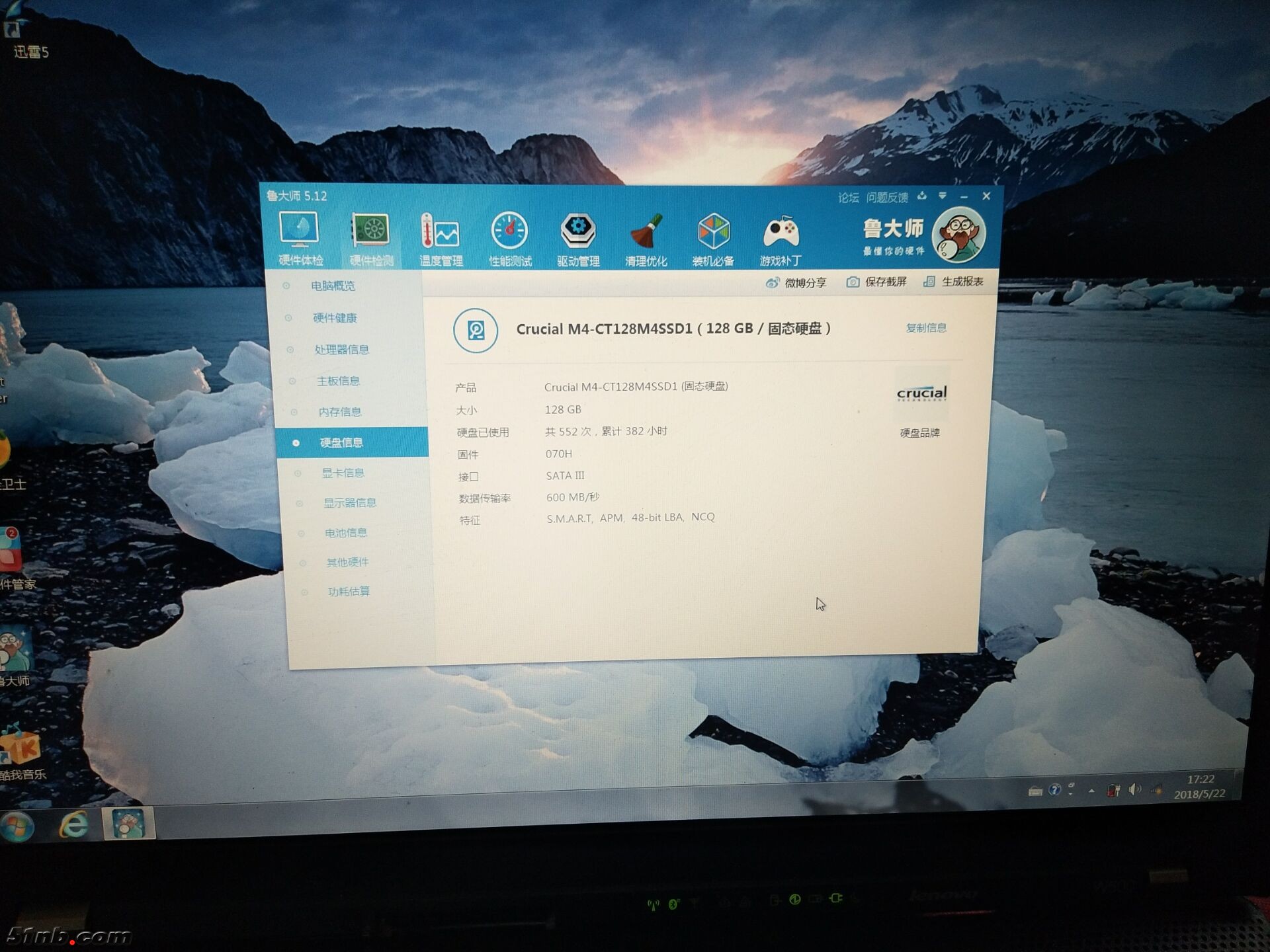Select the 温度管理 temperature management tool
The width and height of the screenshot is (1270, 952).
(x=441, y=238)
